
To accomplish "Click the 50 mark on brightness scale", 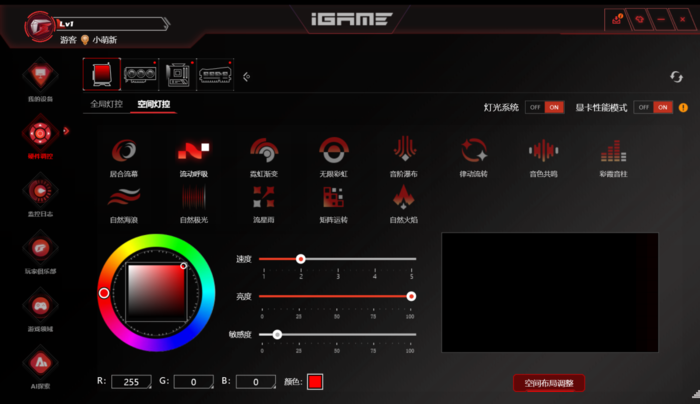I will point(337,316).
